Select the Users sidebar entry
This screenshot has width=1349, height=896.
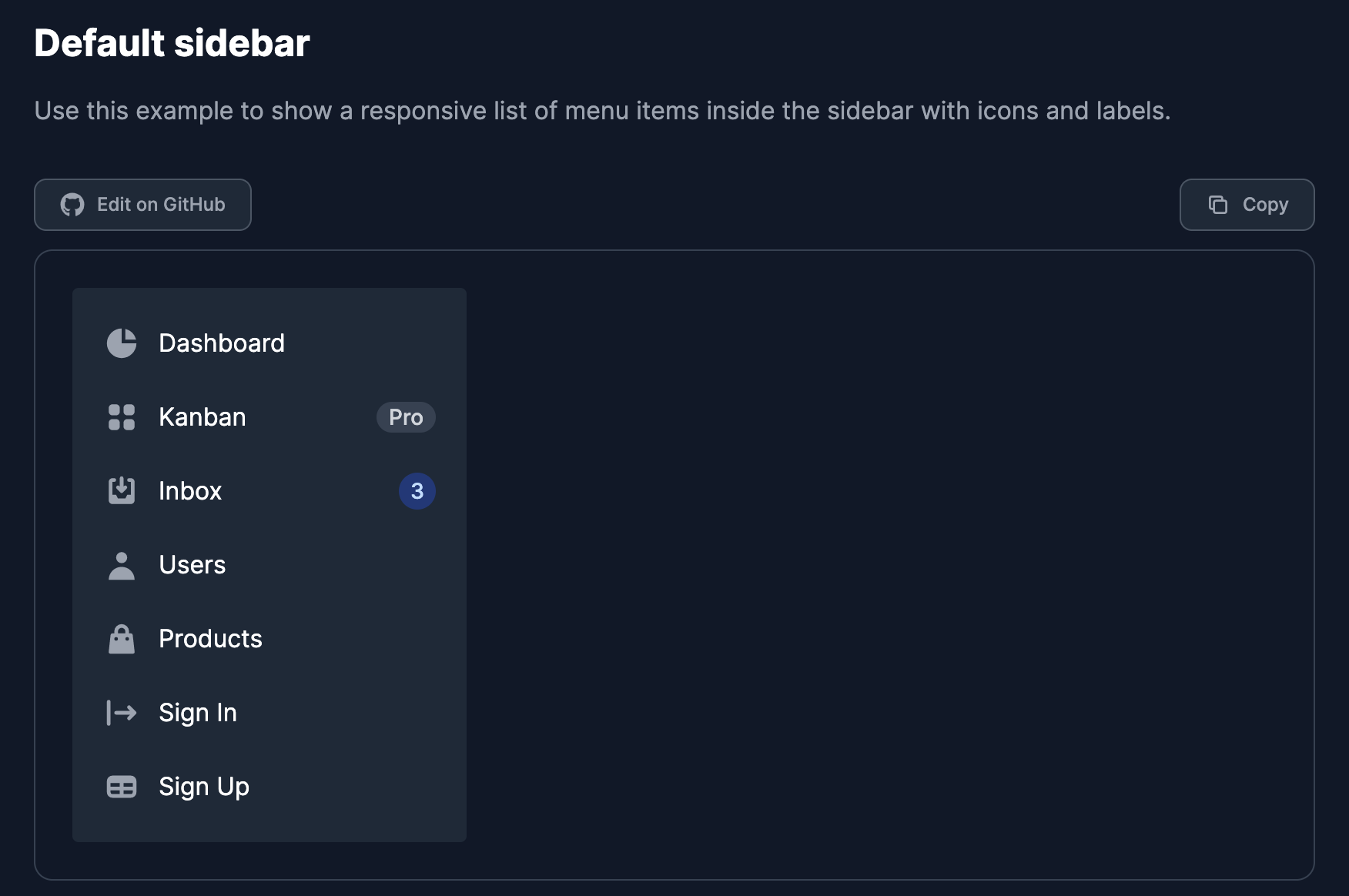(192, 564)
